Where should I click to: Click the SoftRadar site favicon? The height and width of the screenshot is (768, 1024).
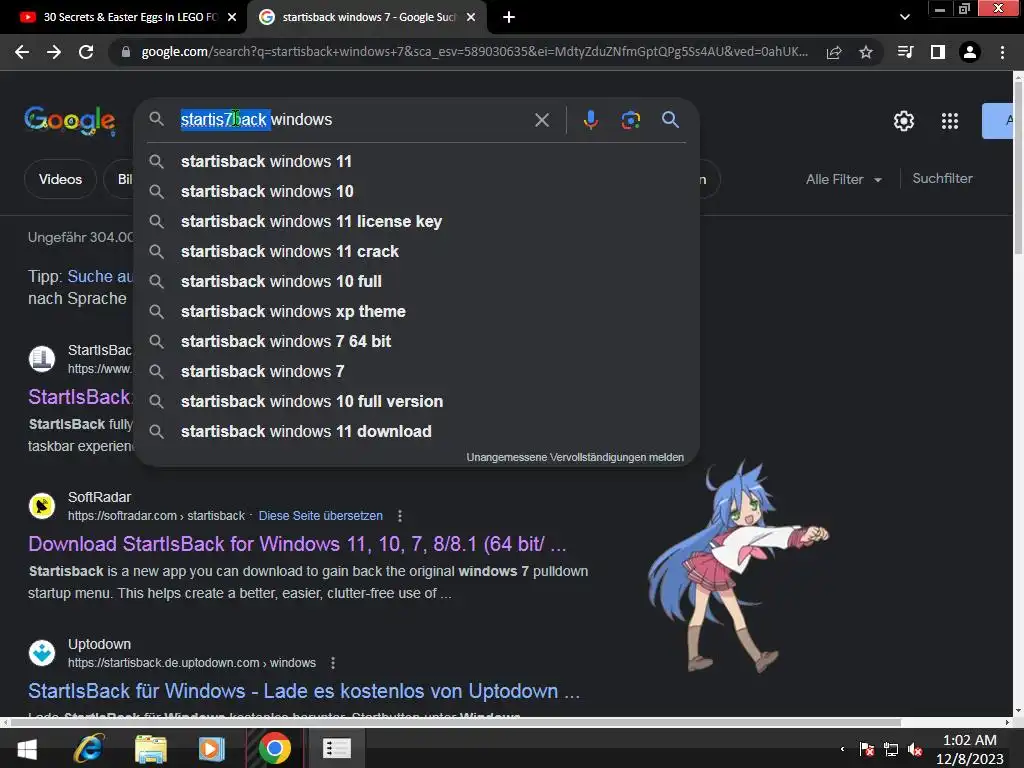click(42, 506)
